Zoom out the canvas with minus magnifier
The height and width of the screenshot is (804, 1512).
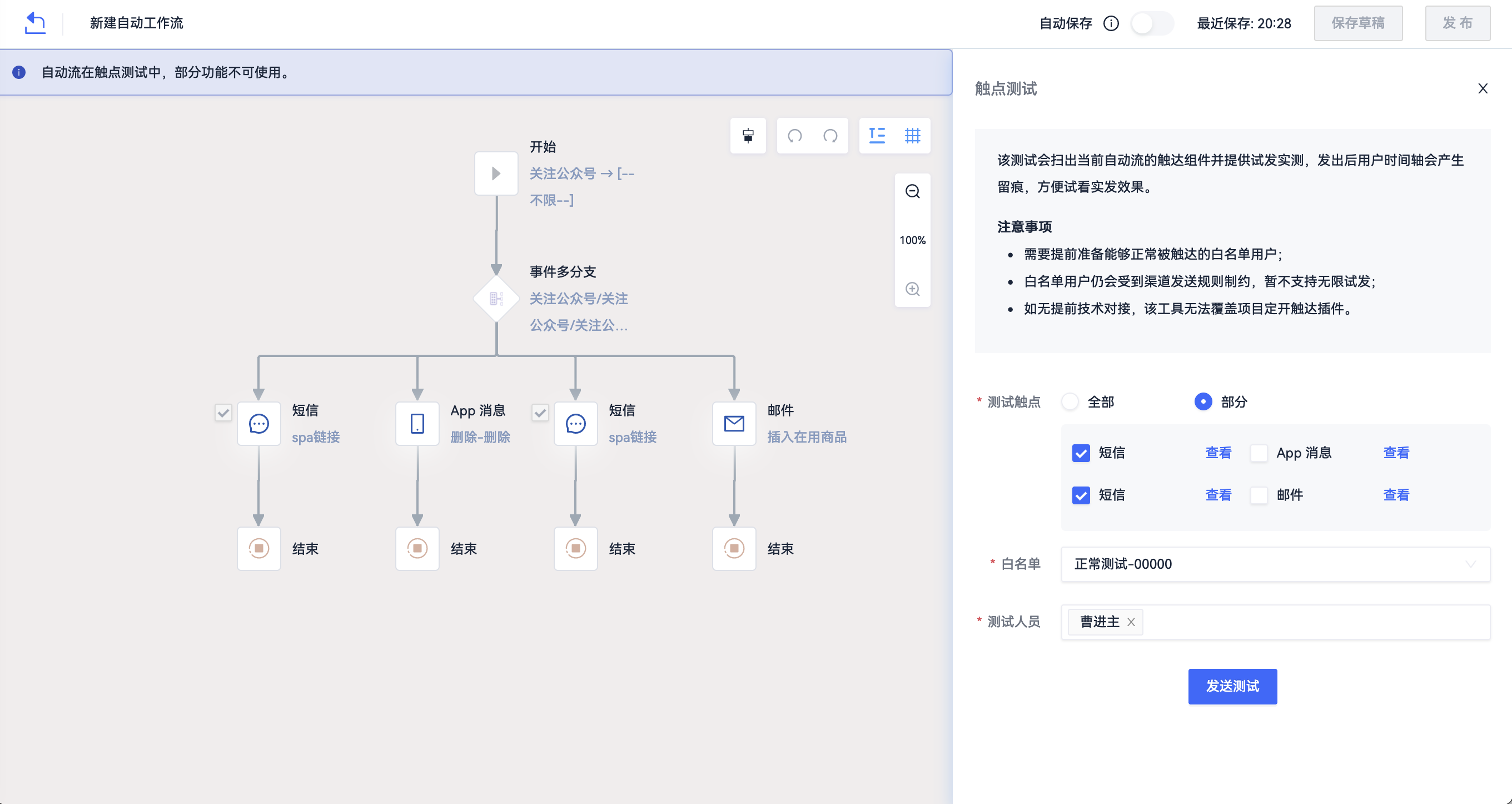click(912, 191)
